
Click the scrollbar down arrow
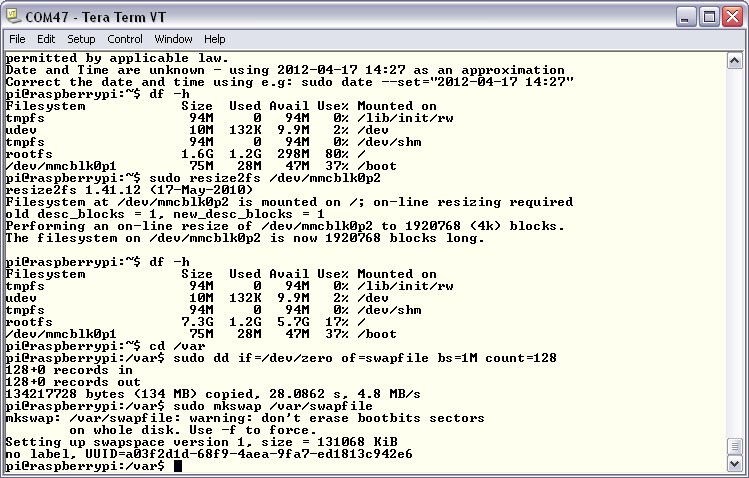coord(734,463)
